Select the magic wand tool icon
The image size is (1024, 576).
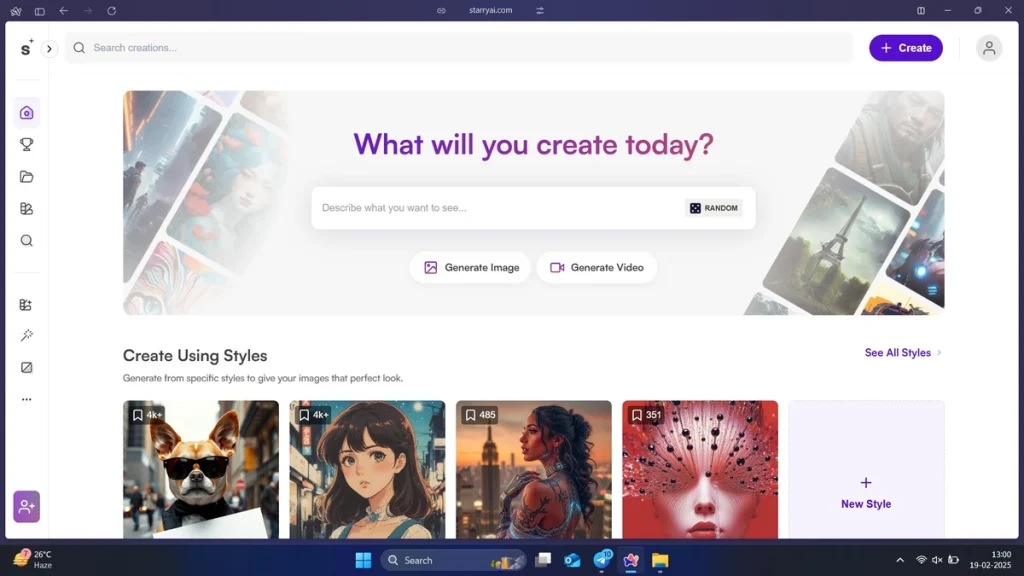[26, 336]
